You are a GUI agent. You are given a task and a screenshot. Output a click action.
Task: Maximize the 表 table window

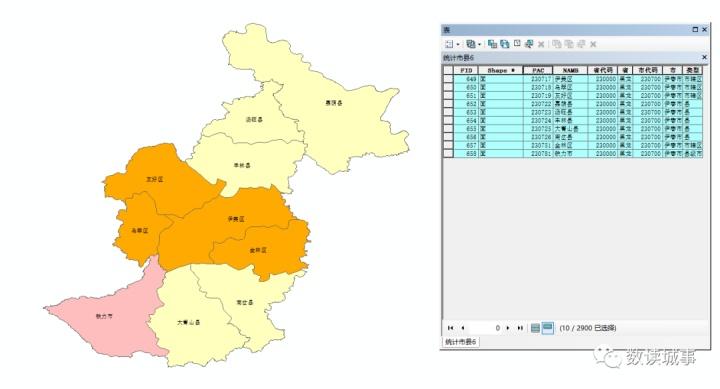695,29
